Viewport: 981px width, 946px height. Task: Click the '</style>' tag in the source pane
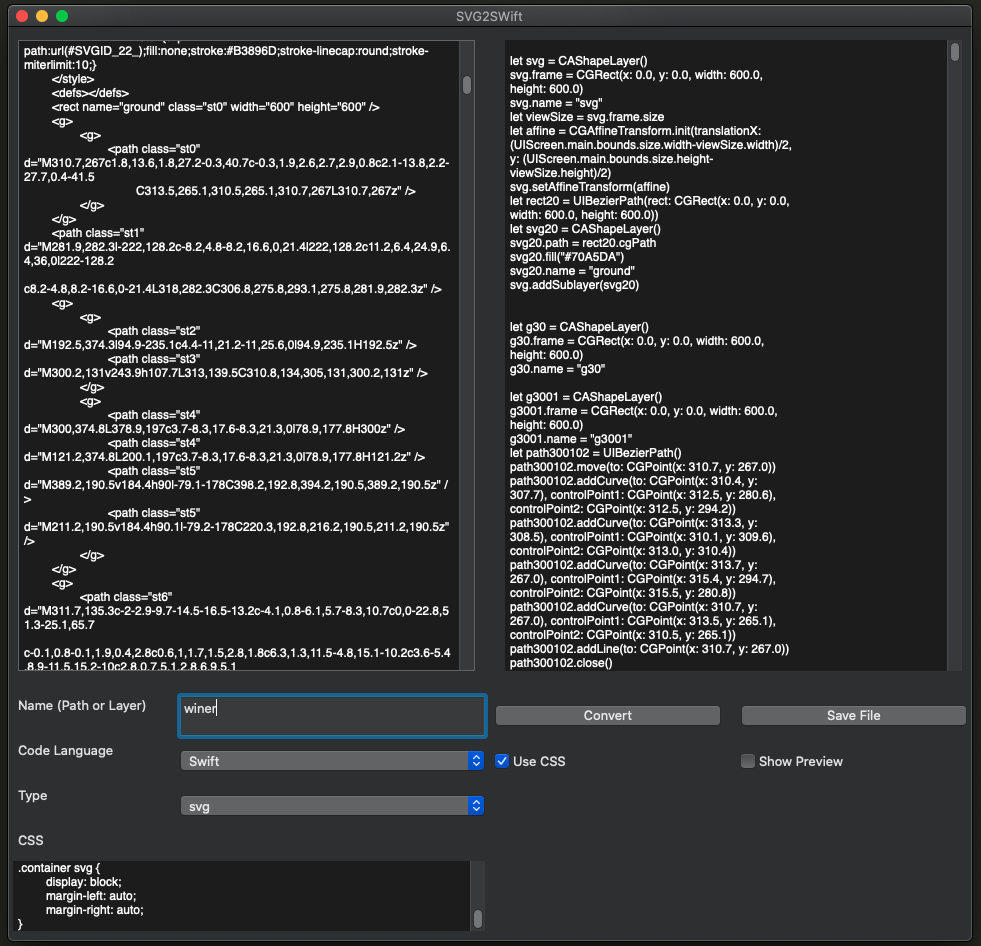point(73,79)
